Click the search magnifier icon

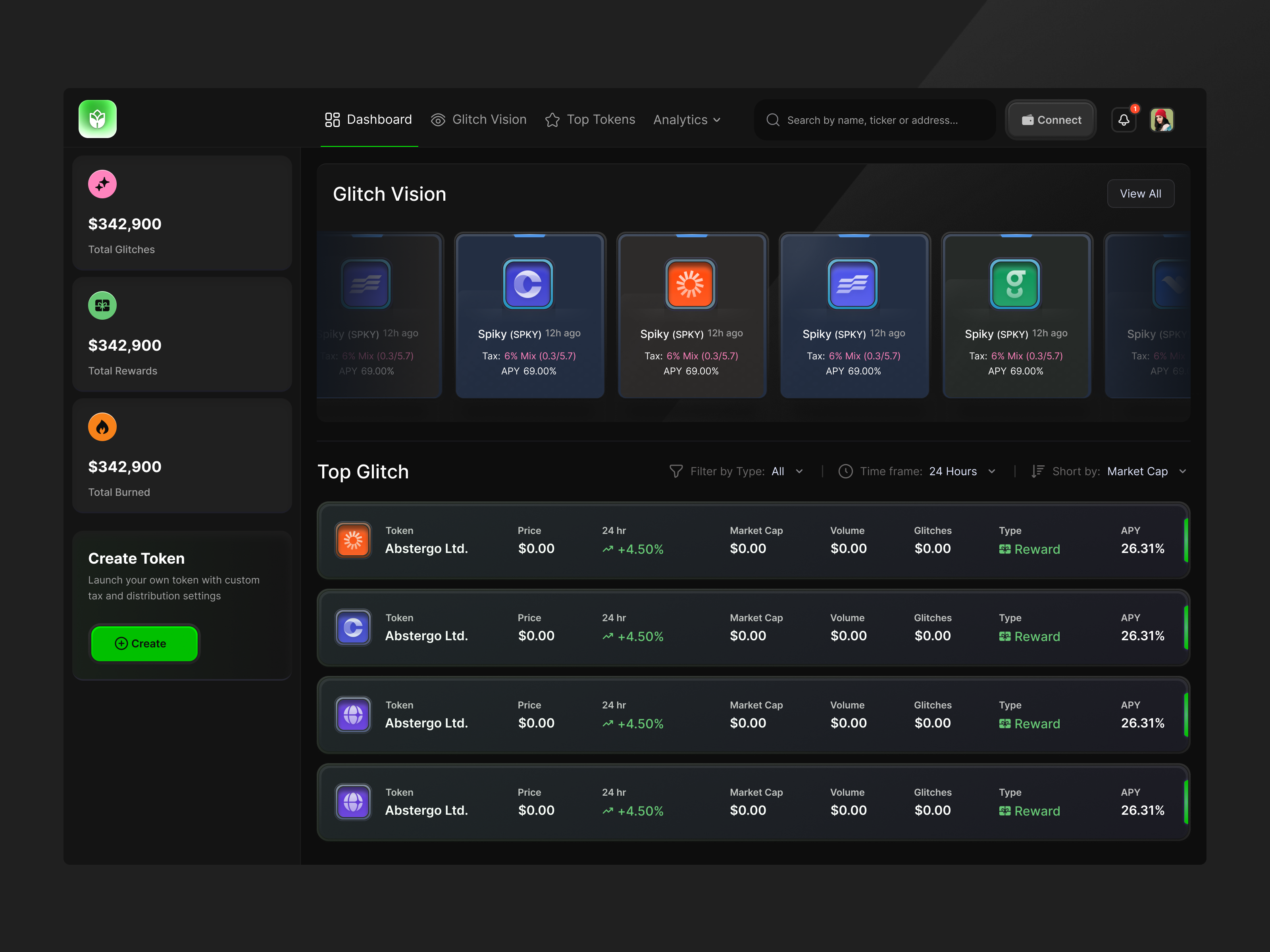click(773, 120)
